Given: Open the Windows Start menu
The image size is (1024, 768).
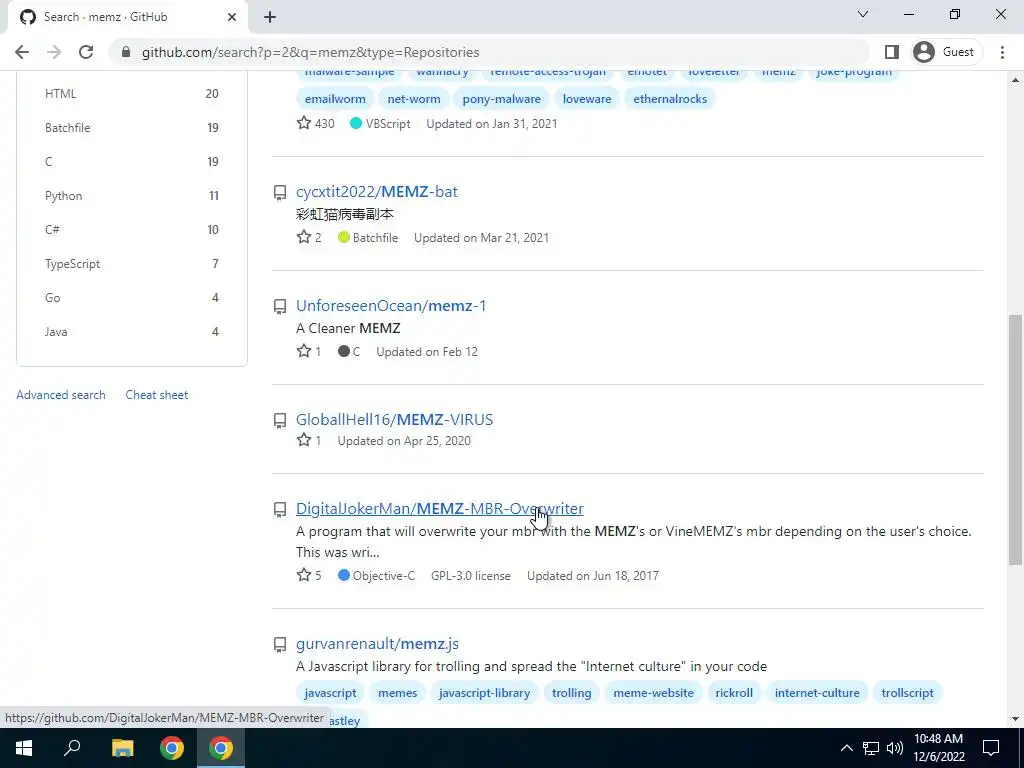Looking at the screenshot, I should pos(24,748).
